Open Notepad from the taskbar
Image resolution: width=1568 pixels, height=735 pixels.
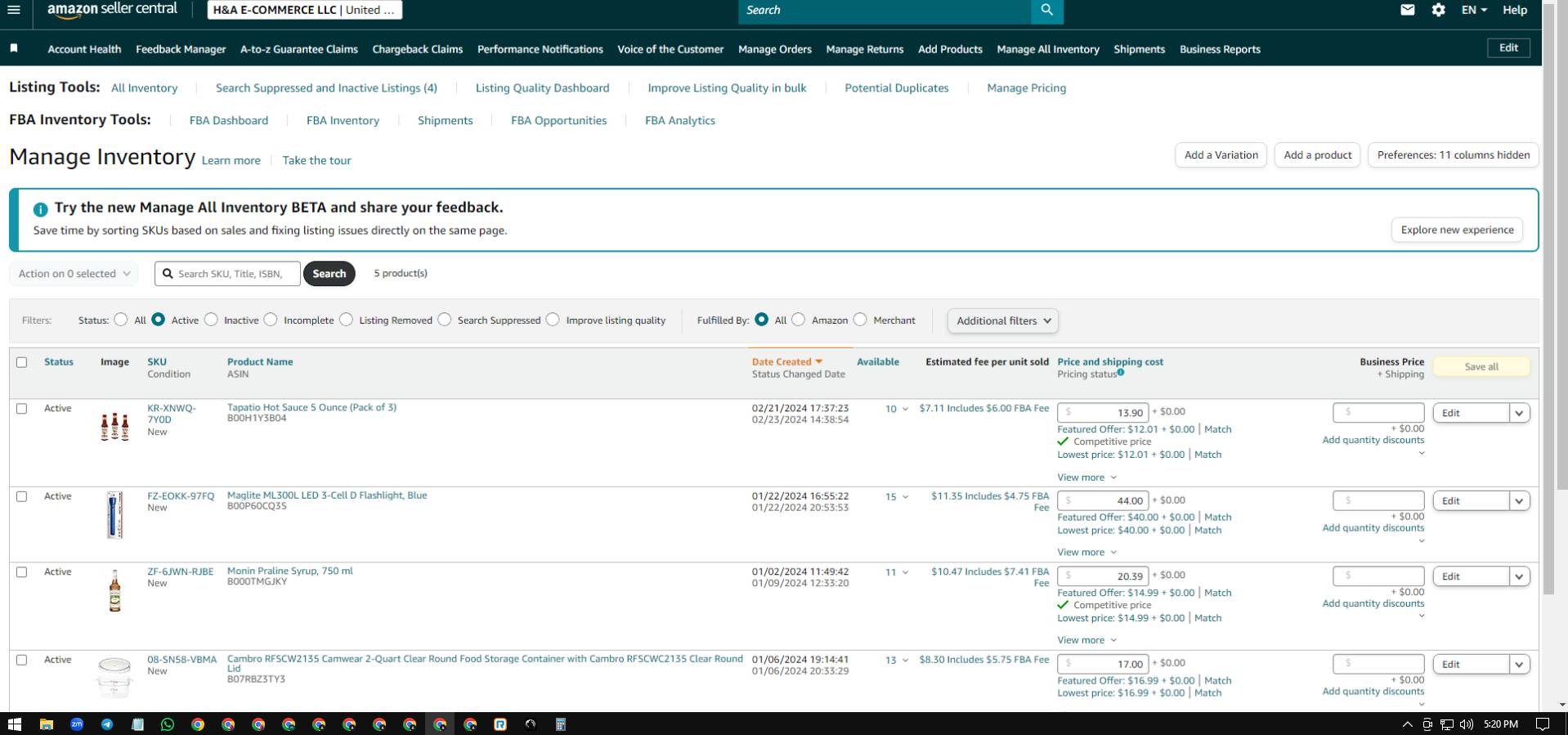pyautogui.click(x=137, y=724)
